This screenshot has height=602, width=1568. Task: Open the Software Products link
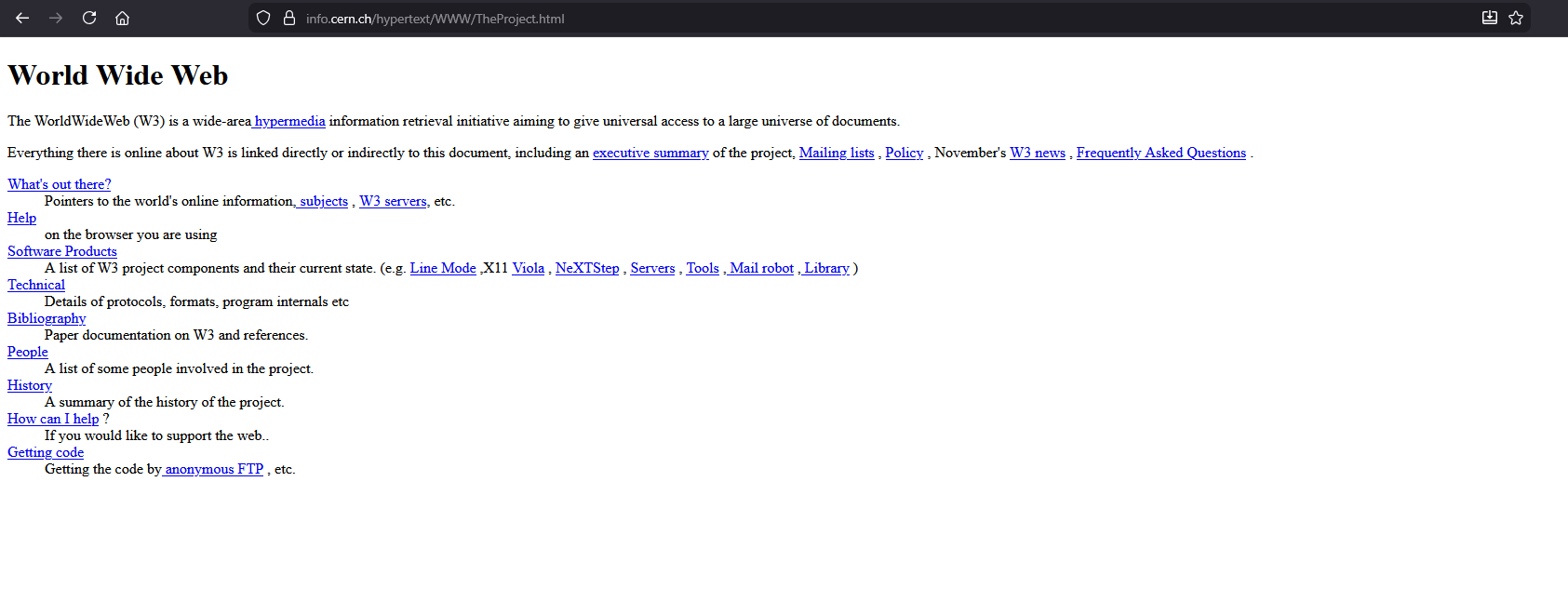coord(62,251)
